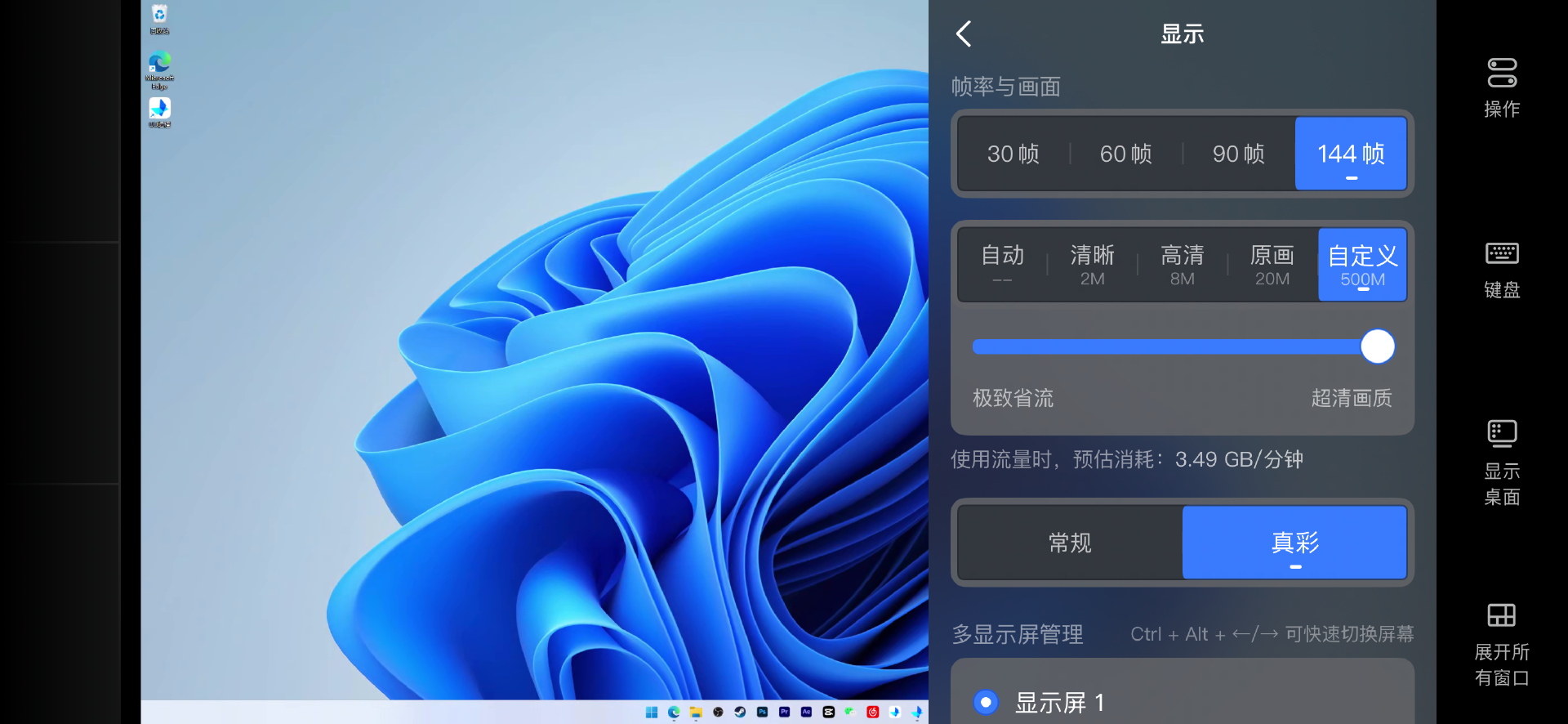Screen dimensions: 1568x724
Task: Select the 144 帧 frame rate option
Action: click(x=1351, y=154)
